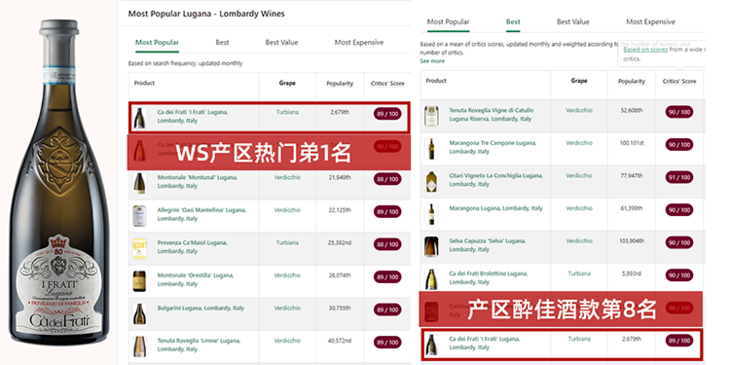Click Selva Capuzza 'Selva' bottle thumbnail
Image resolution: width=730 pixels, height=365 pixels.
[431, 246]
